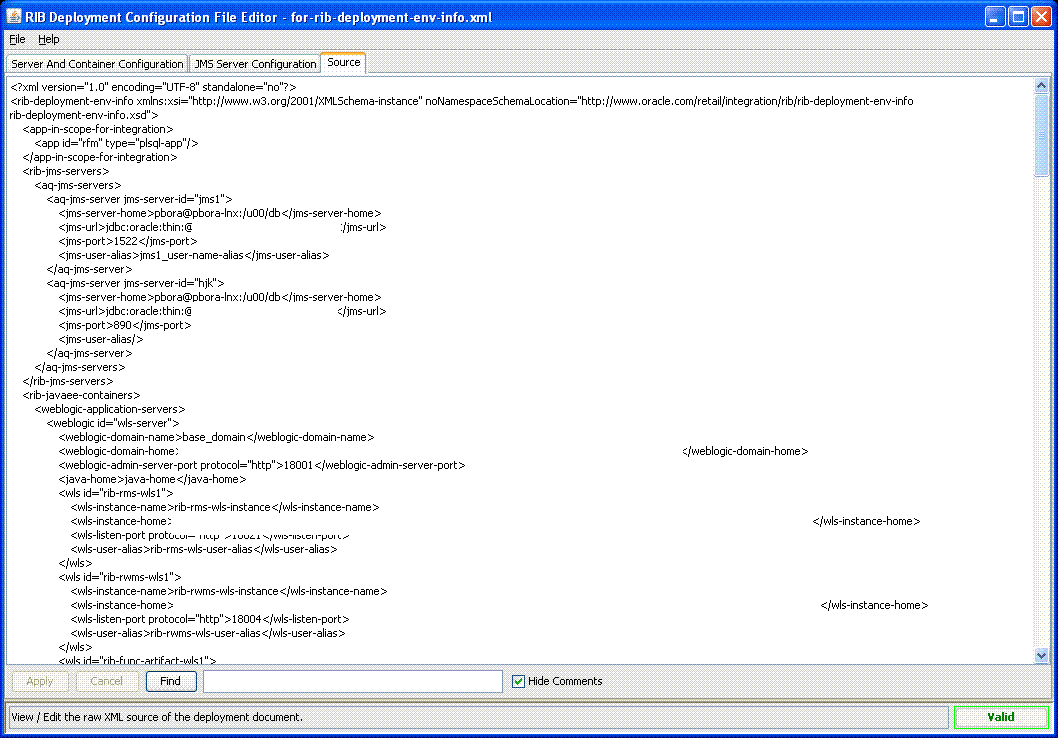1058x738 pixels.
Task: Click the xml version declaration line
Action: (153, 87)
